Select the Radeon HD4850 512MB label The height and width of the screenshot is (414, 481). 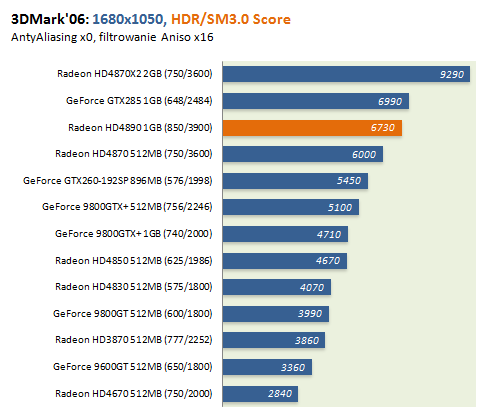click(x=134, y=261)
